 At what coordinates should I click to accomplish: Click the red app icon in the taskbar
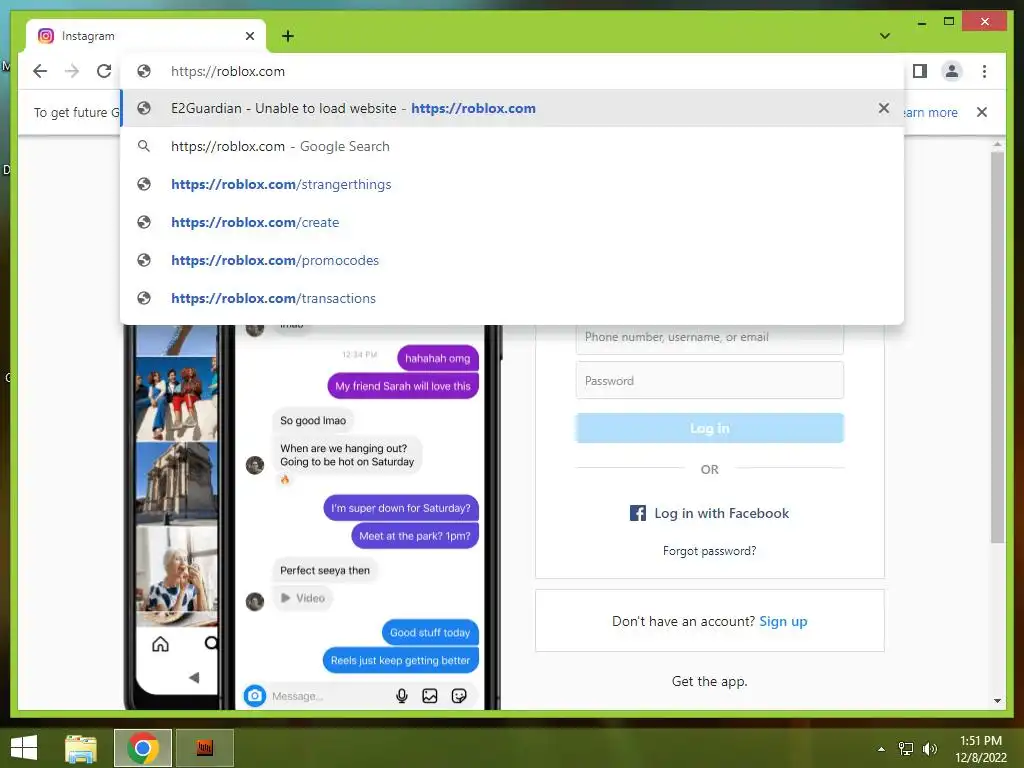pyautogui.click(x=205, y=748)
